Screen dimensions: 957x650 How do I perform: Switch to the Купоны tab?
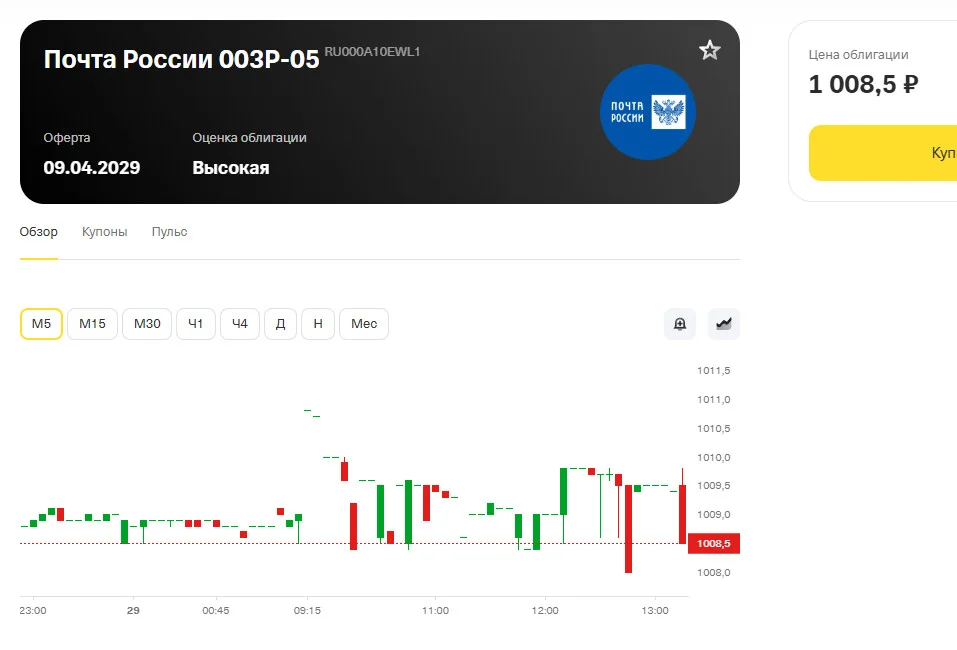104,232
